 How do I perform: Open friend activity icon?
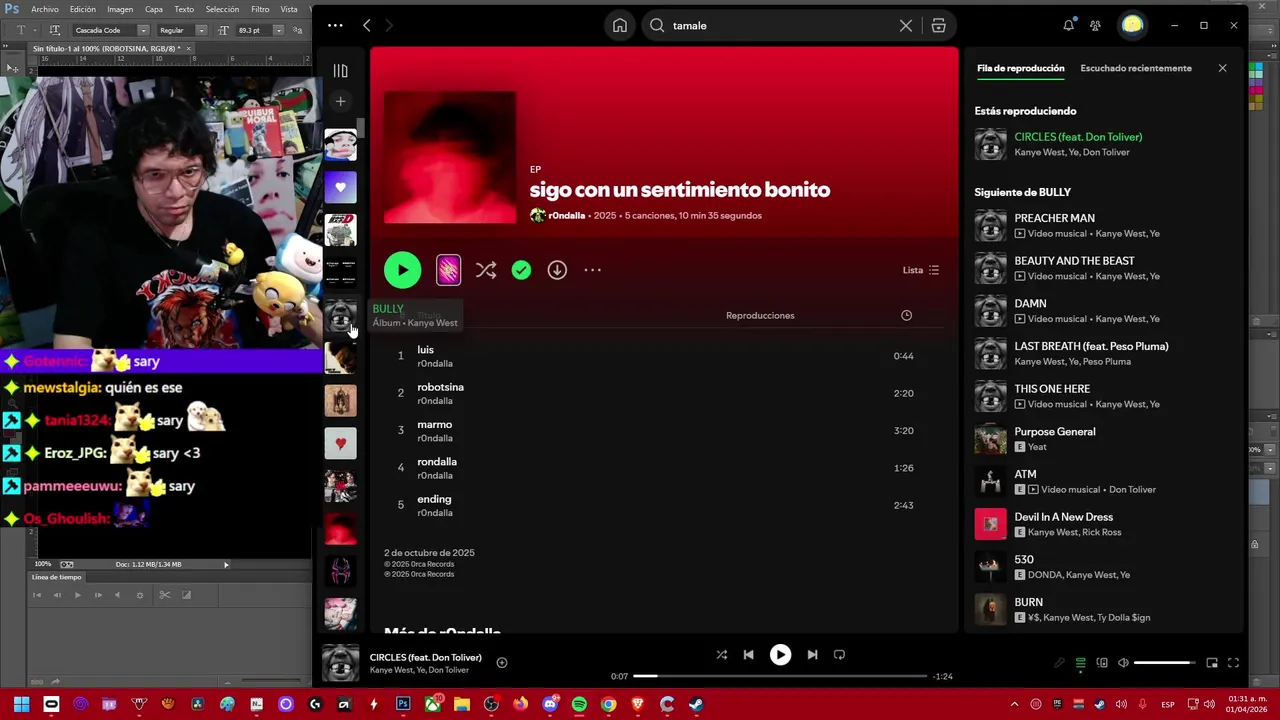point(1096,26)
